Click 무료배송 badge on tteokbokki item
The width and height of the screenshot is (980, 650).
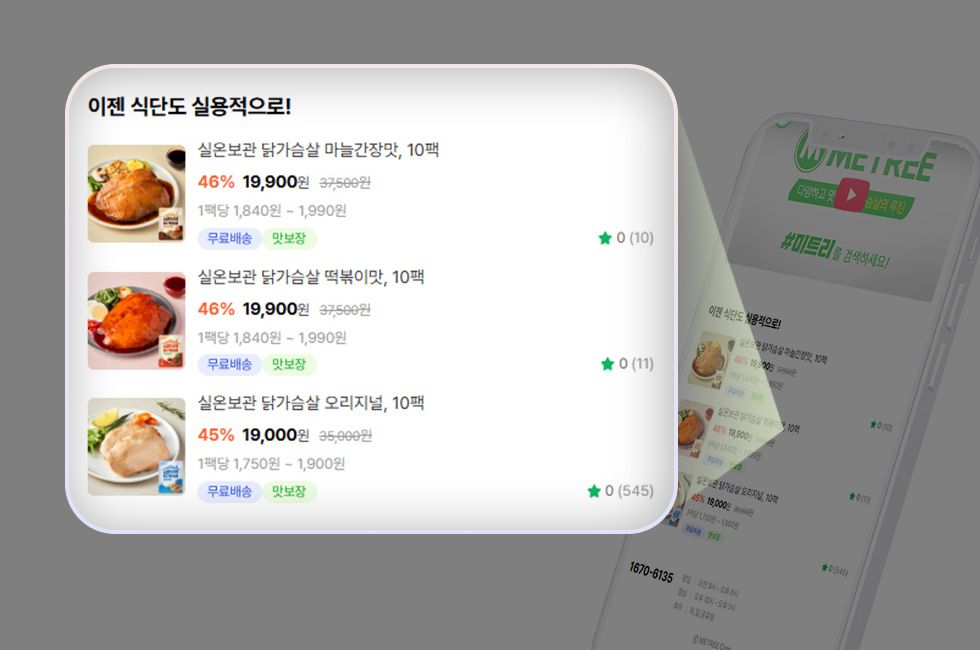(229, 364)
